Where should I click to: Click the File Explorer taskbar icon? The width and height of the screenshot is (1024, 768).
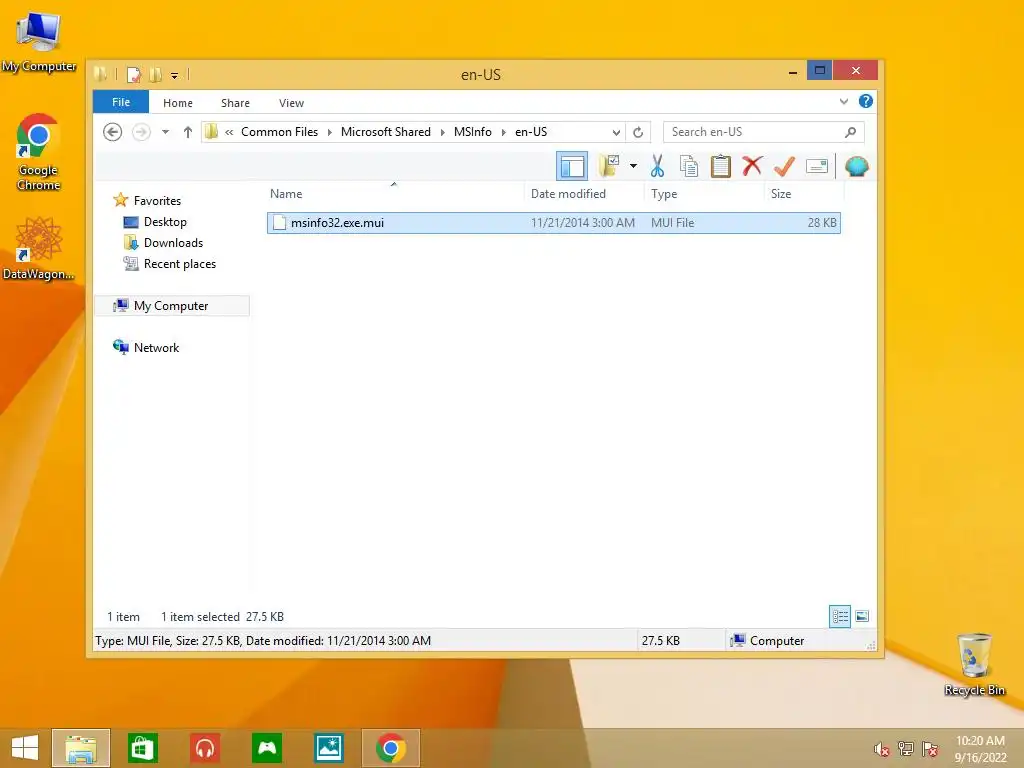coord(81,748)
